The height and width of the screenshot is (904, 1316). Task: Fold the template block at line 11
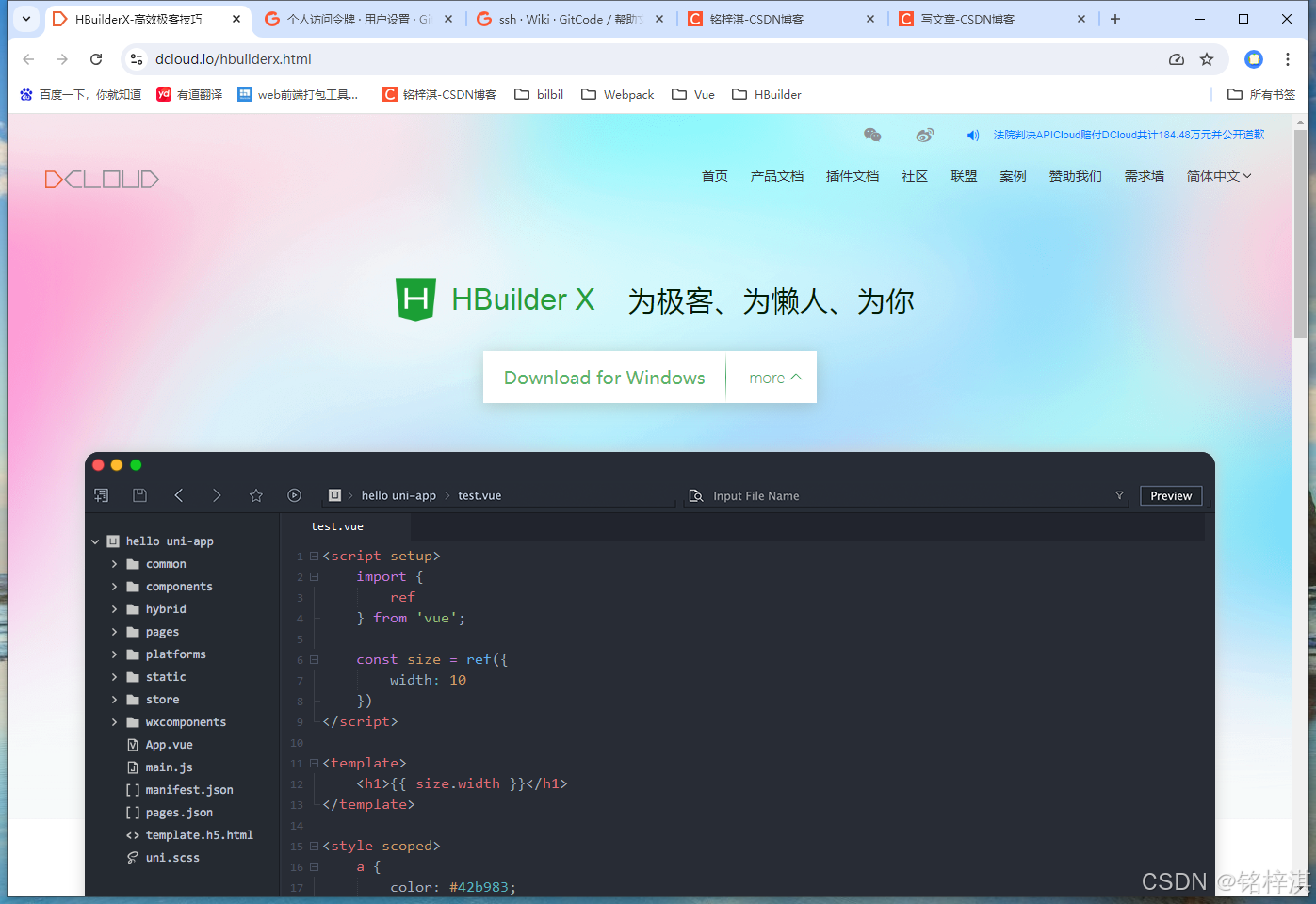pyautogui.click(x=315, y=764)
